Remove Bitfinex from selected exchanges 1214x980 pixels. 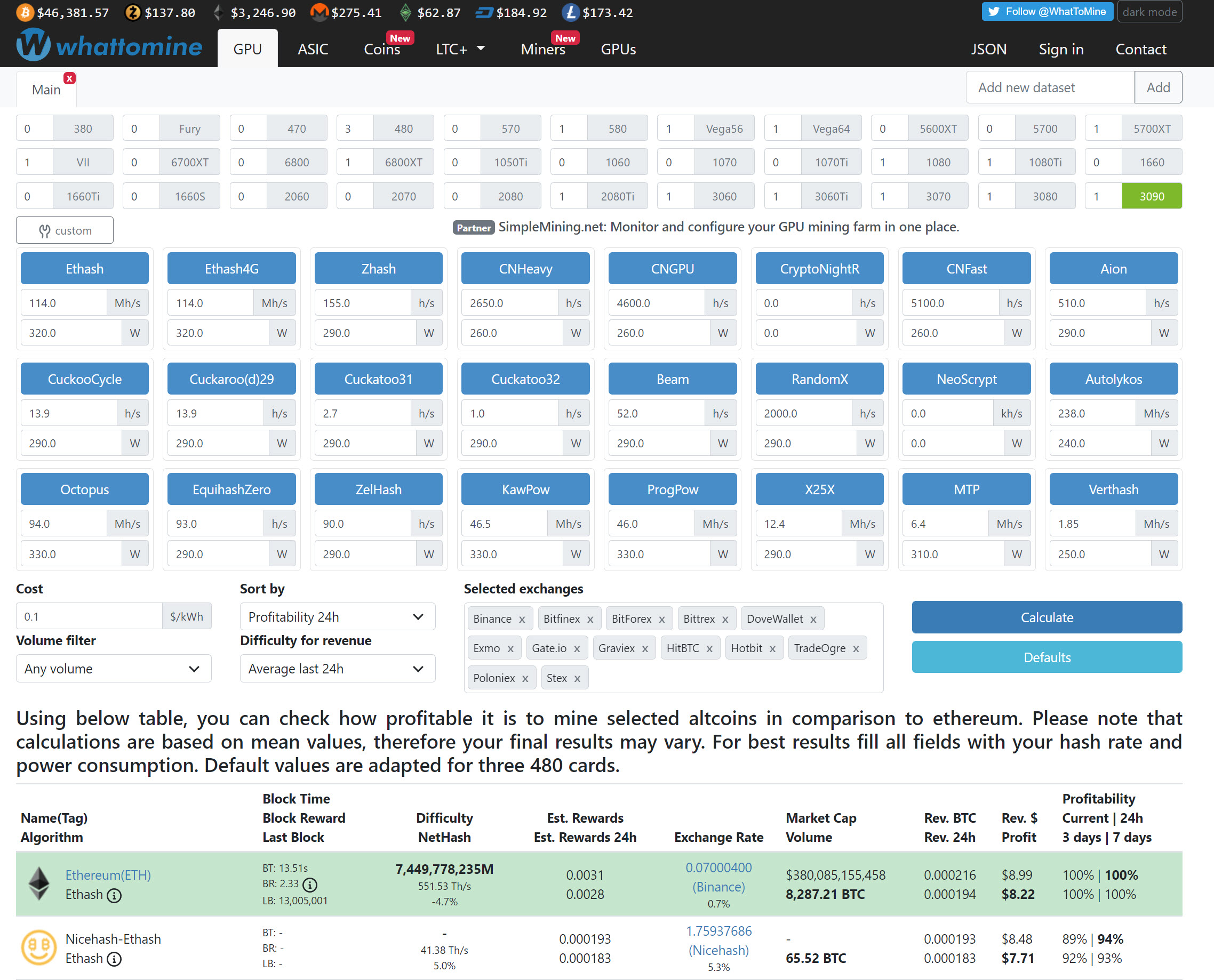[590, 619]
